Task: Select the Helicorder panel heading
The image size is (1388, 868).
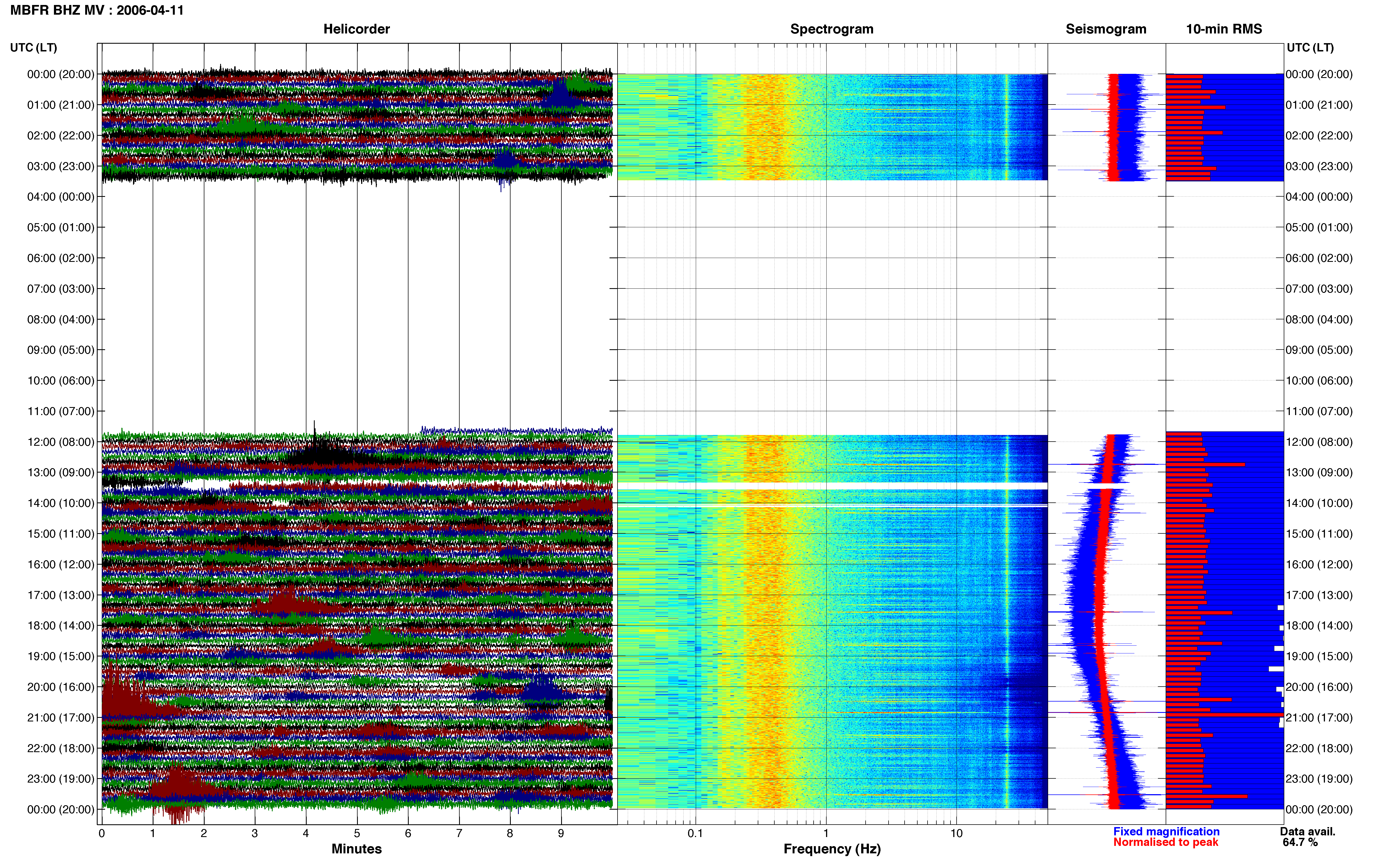Action: point(356,29)
